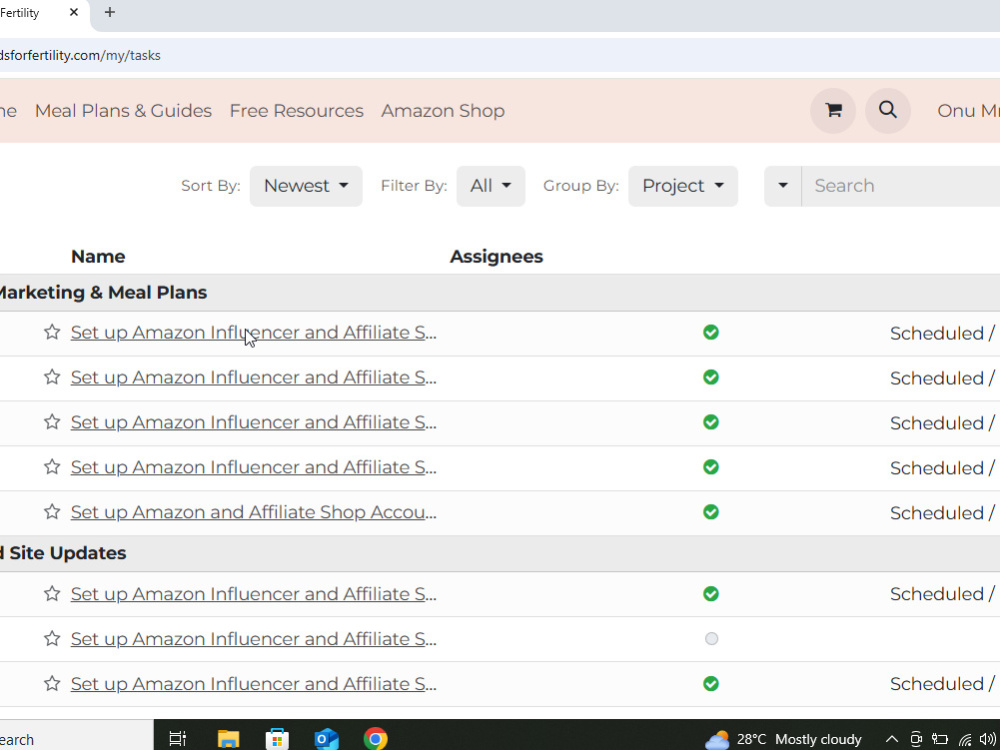Open a new browser tab
Image resolution: width=1000 pixels, height=750 pixels.
110,12
